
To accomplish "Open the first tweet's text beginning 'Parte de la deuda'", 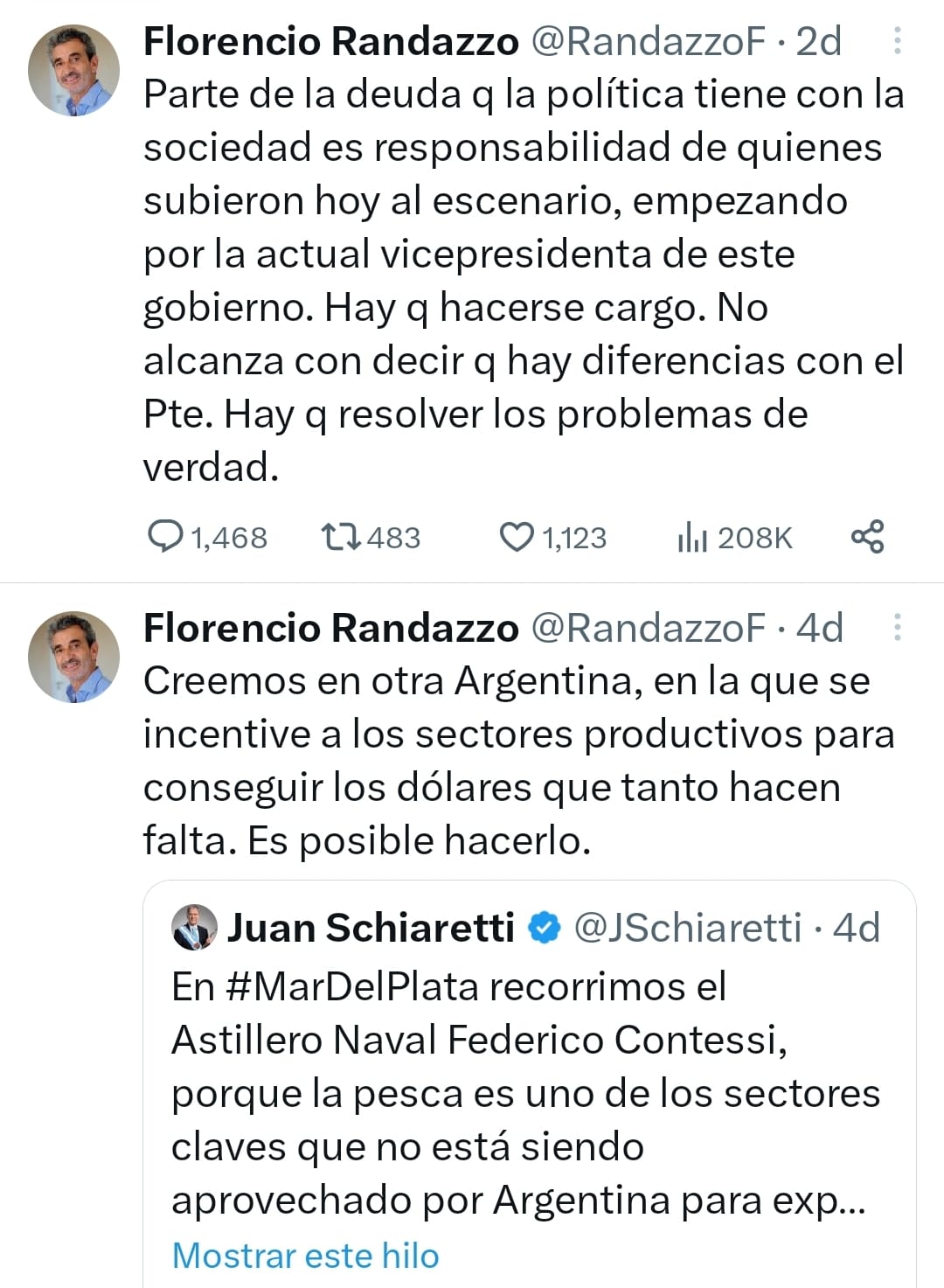I will click(523, 280).
